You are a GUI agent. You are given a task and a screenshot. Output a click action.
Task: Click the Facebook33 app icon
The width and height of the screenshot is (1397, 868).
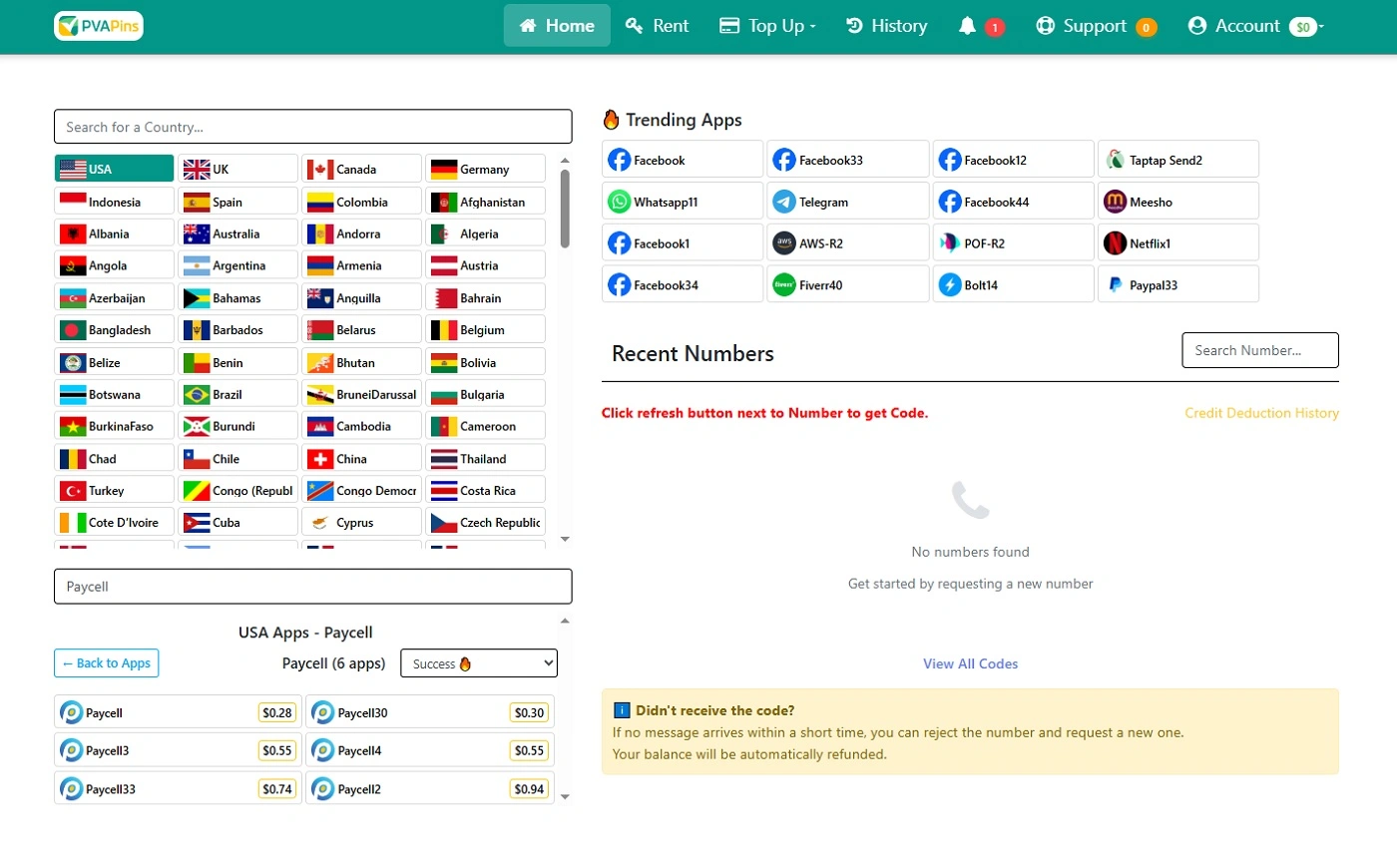[784, 160]
